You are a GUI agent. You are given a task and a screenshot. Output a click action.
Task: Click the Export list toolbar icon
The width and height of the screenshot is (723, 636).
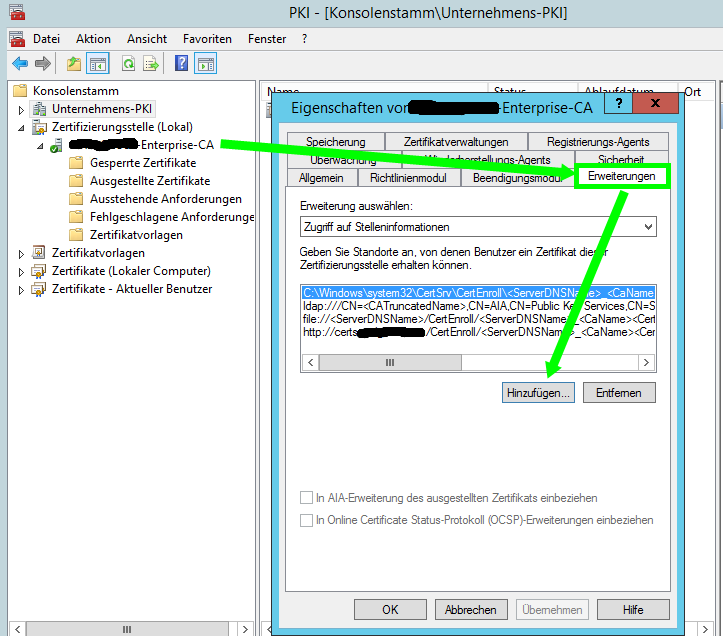151,63
